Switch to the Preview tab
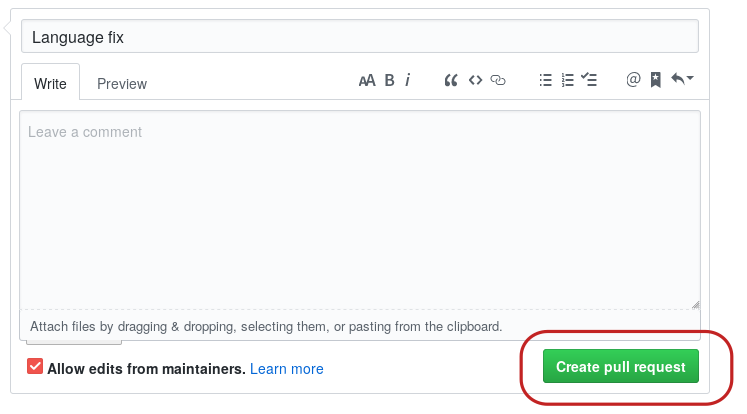Screen dimensions: 747x414 pyautogui.click(x=122, y=84)
